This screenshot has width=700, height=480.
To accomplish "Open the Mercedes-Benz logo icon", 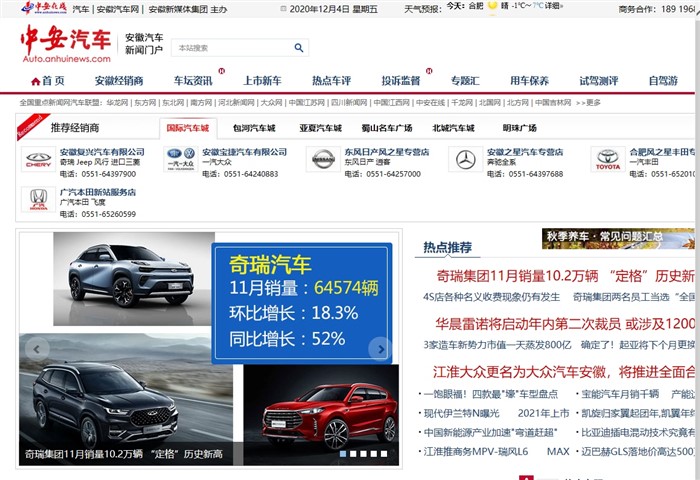I will tap(466, 159).
